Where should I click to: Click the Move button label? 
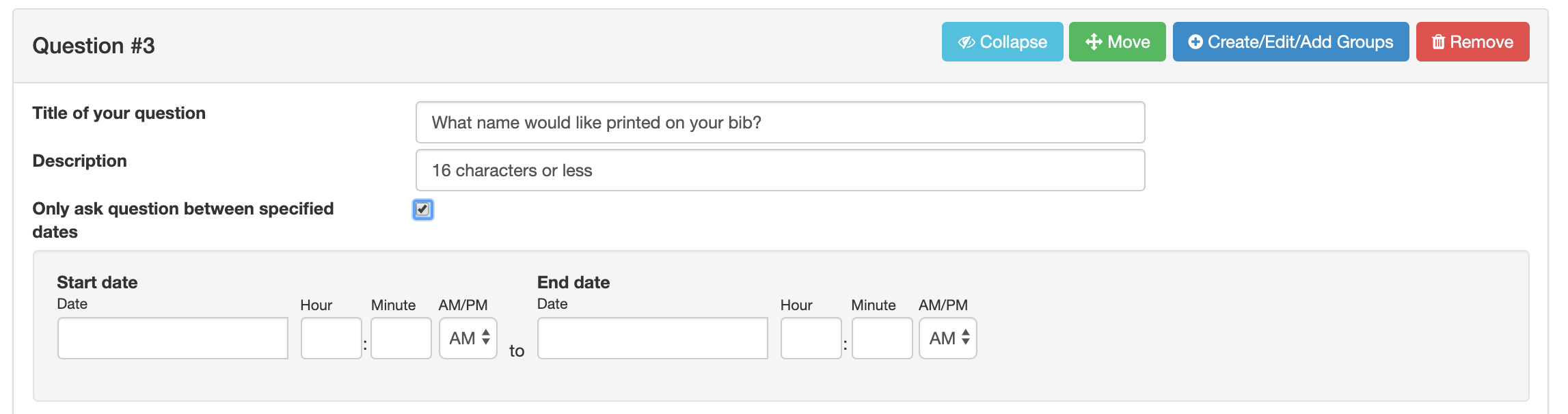click(1129, 42)
